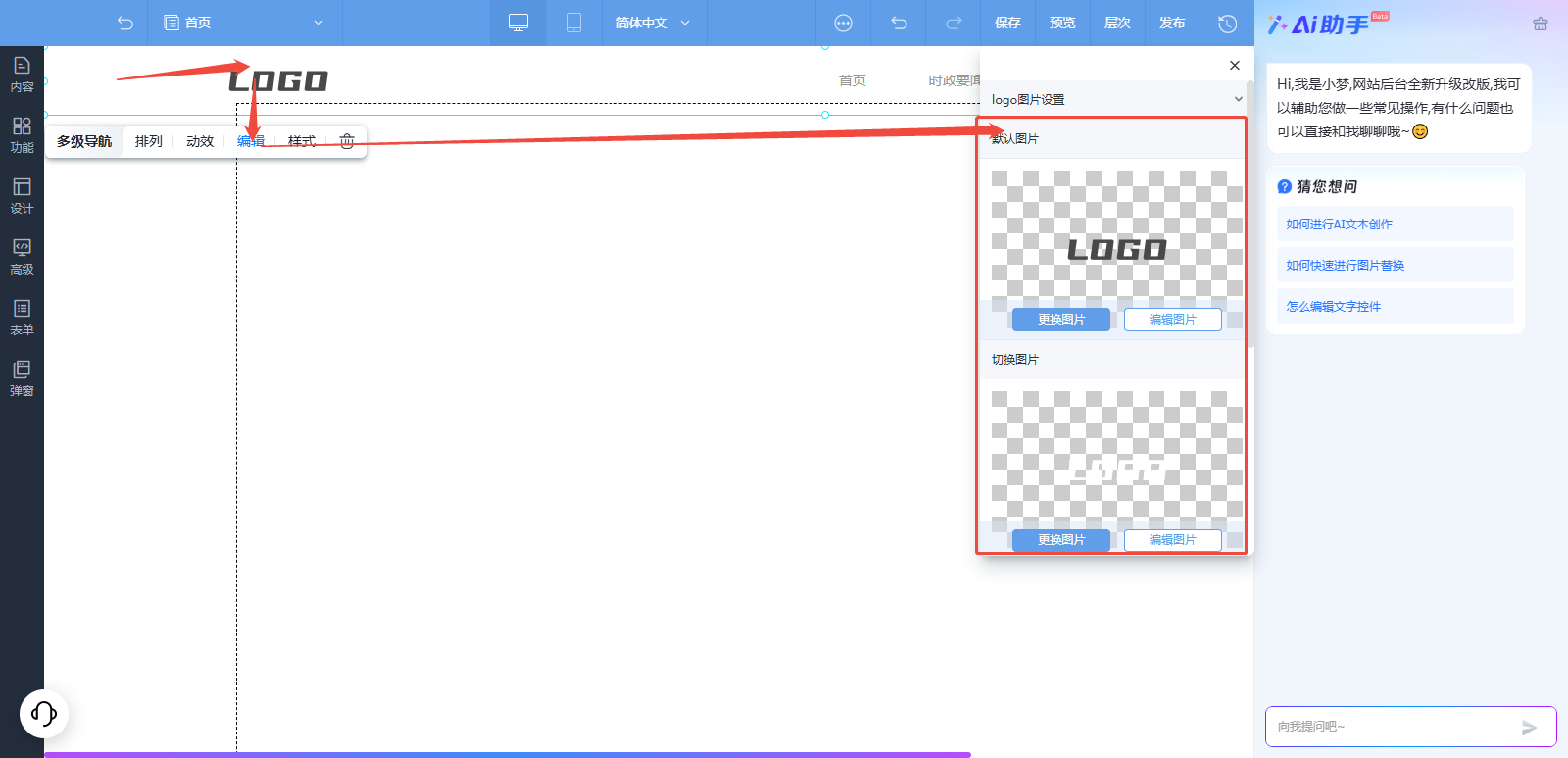Expand the 首页 page selector dropdown

244,23
